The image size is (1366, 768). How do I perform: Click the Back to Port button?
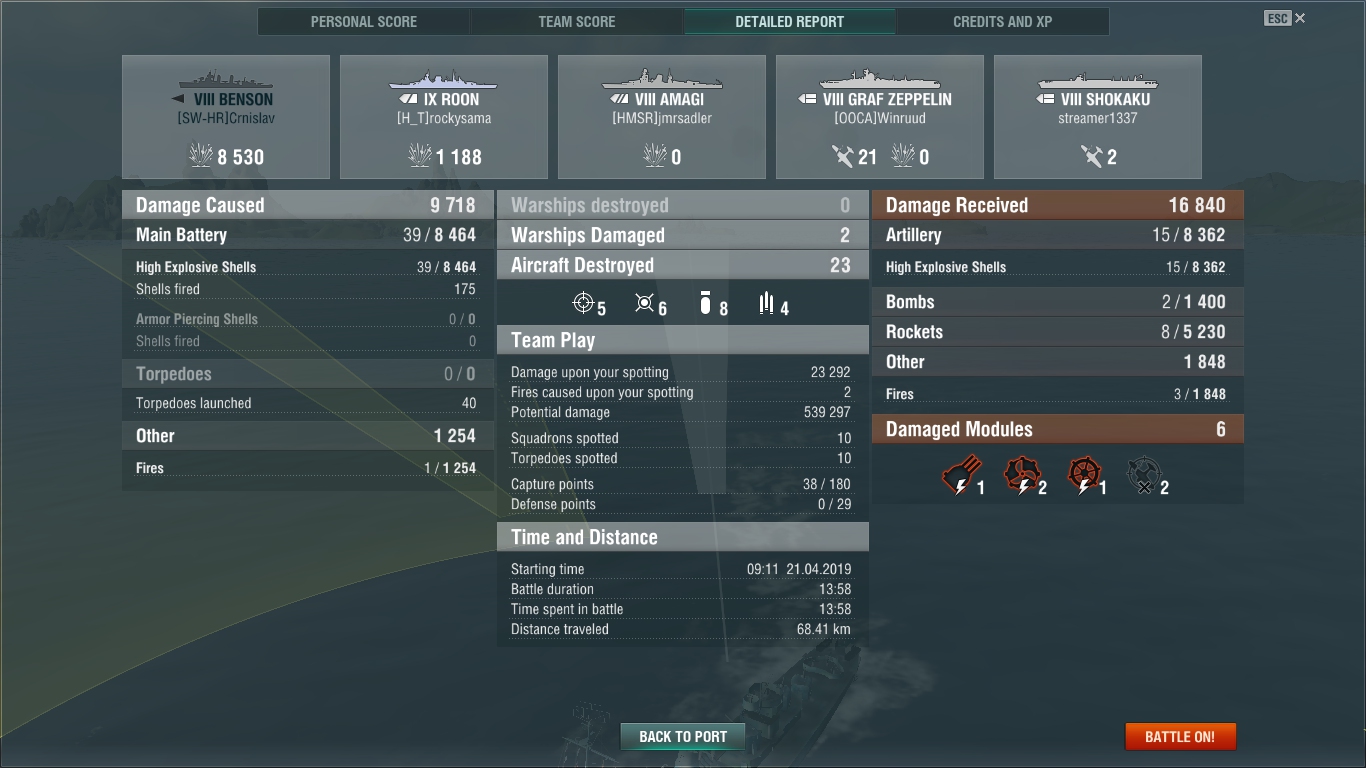(683, 737)
